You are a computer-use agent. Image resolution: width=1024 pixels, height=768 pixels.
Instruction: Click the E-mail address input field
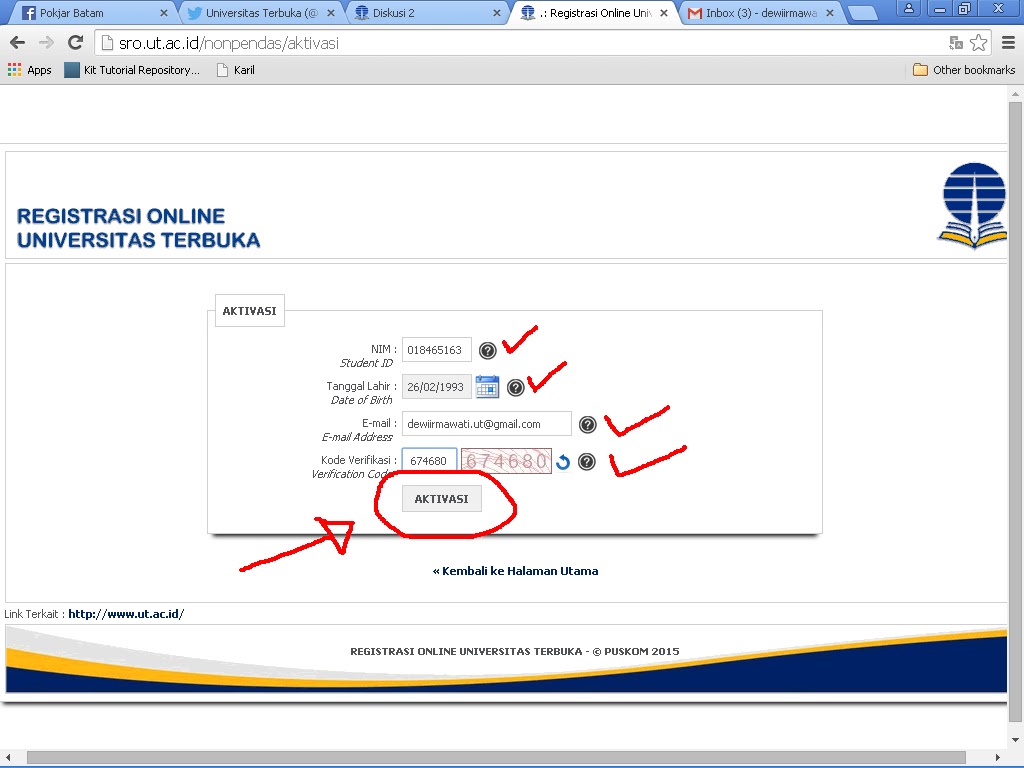(x=487, y=424)
